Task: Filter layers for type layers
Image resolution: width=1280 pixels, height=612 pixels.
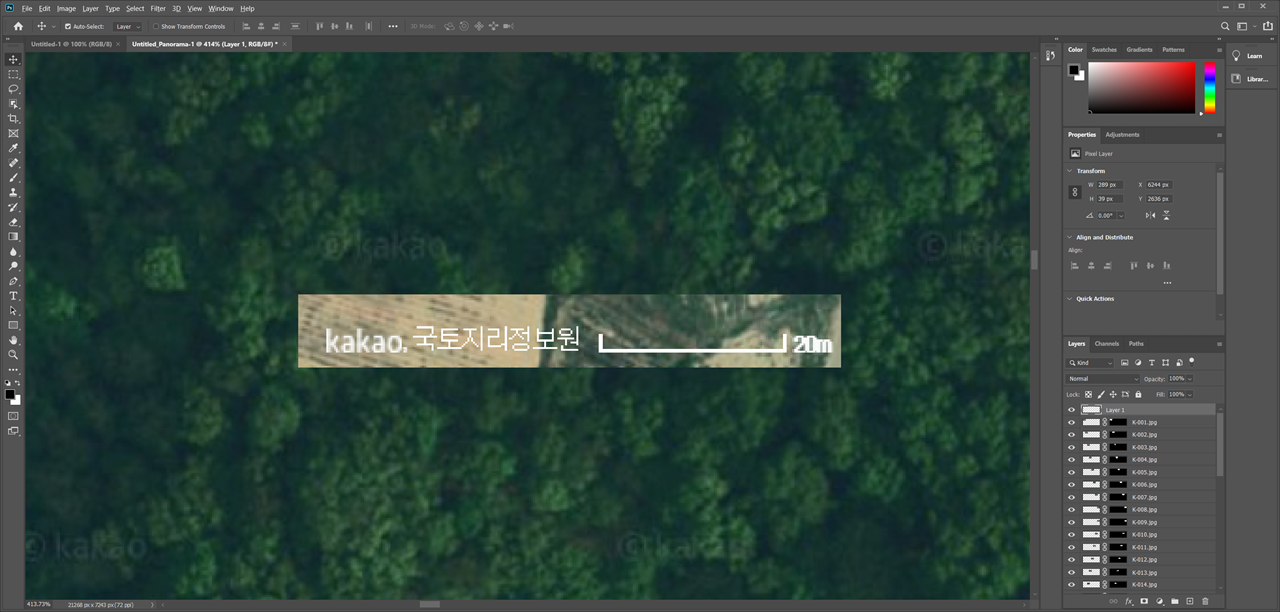Action: coord(1152,362)
